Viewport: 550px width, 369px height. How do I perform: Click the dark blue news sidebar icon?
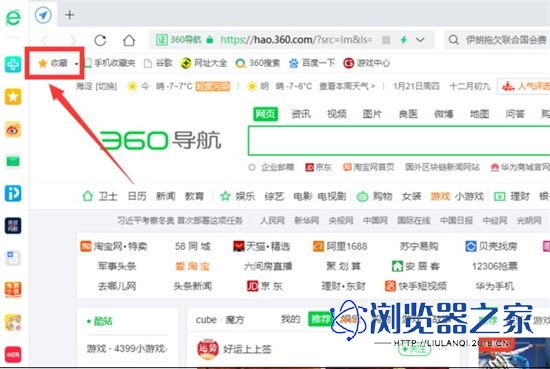point(13,226)
